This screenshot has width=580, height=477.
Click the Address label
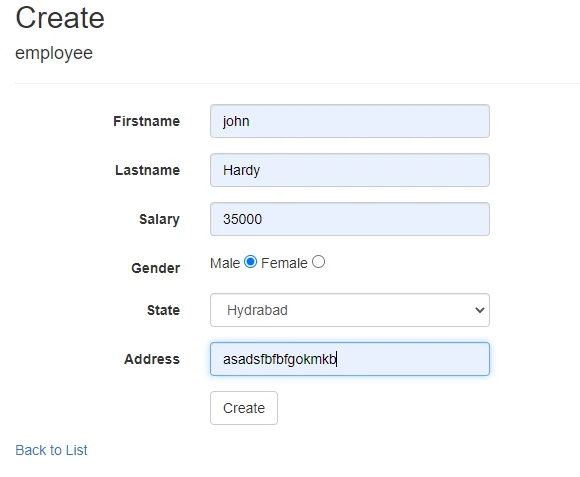(x=152, y=359)
